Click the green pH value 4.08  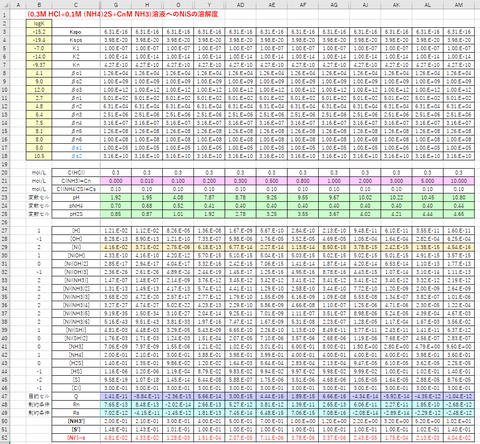point(178,197)
